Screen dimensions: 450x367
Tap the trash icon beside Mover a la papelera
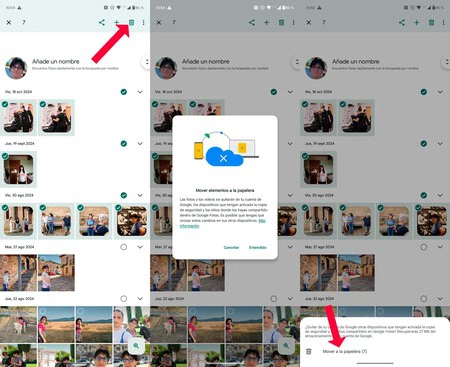pos(309,351)
